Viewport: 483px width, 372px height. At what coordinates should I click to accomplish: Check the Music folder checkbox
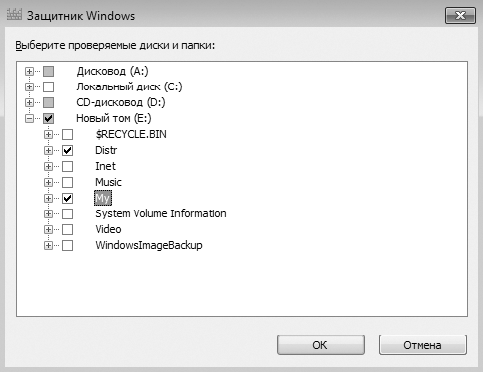coord(68,182)
